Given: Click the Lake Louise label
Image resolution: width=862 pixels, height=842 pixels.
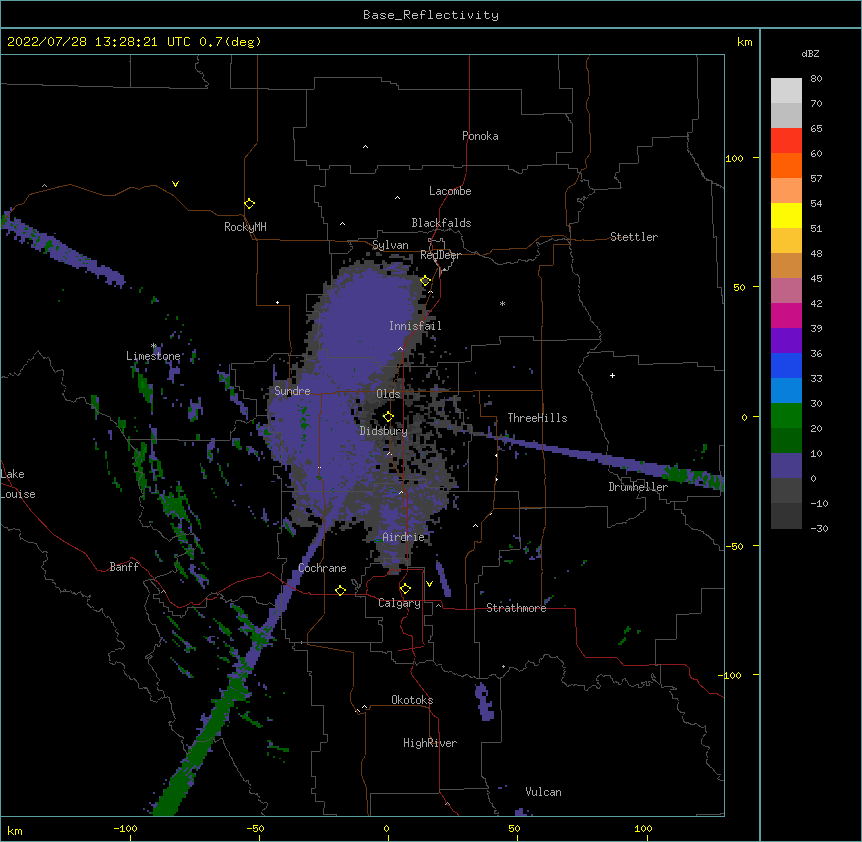Looking at the screenshot, I should [18, 484].
